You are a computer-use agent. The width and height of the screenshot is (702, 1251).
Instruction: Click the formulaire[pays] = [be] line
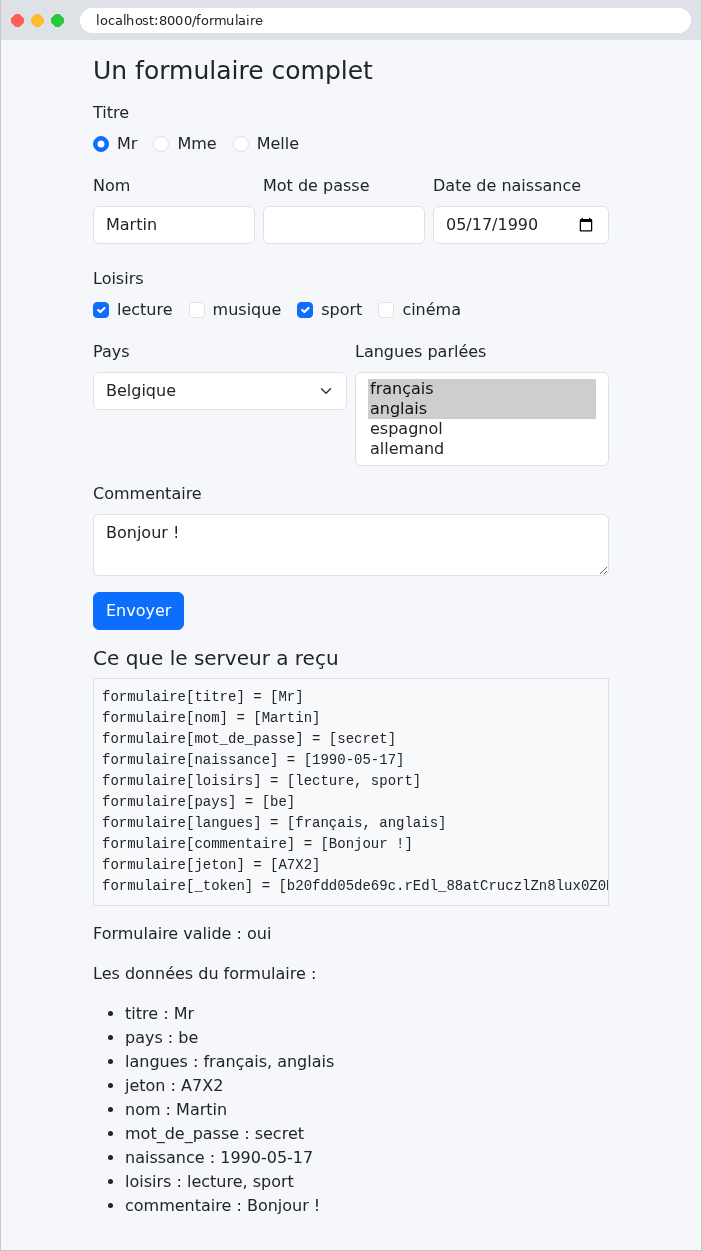[x=199, y=801]
